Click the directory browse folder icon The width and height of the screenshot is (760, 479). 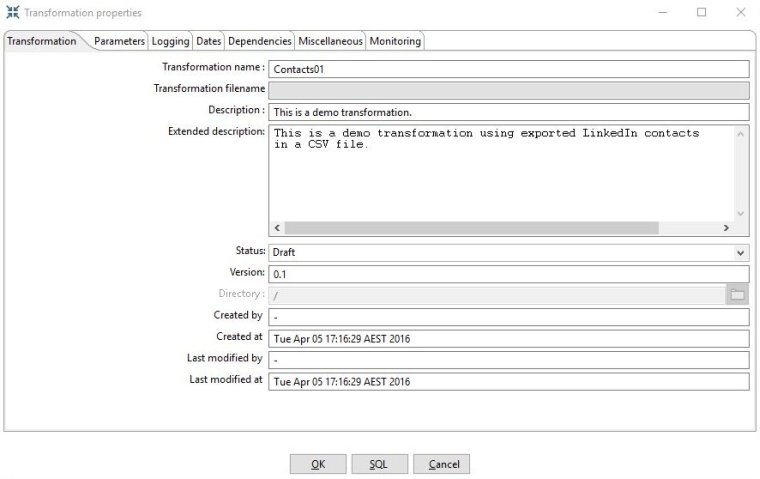tap(737, 295)
